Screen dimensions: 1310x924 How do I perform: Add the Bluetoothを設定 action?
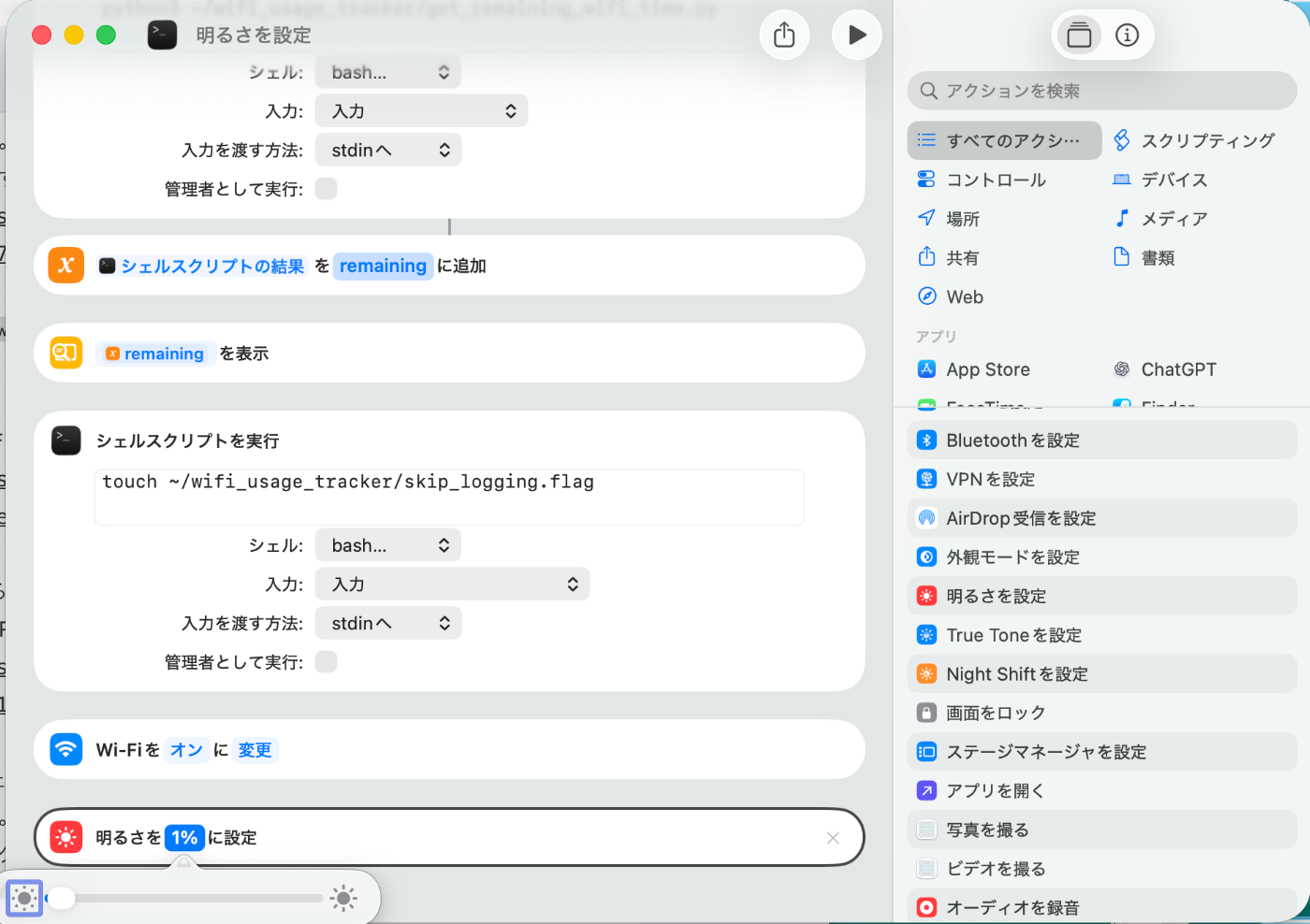point(1101,440)
